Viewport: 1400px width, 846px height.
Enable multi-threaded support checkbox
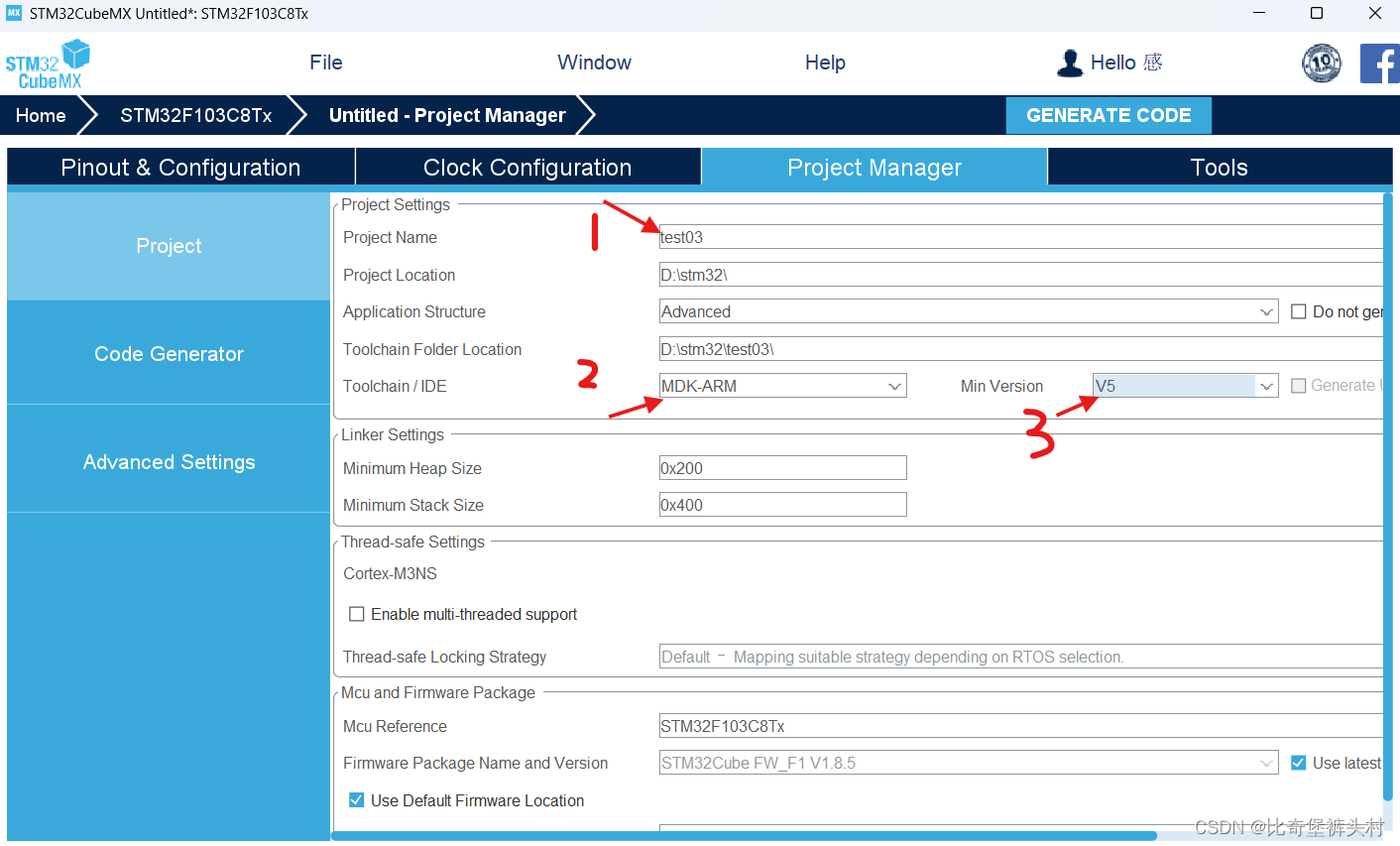tap(357, 614)
